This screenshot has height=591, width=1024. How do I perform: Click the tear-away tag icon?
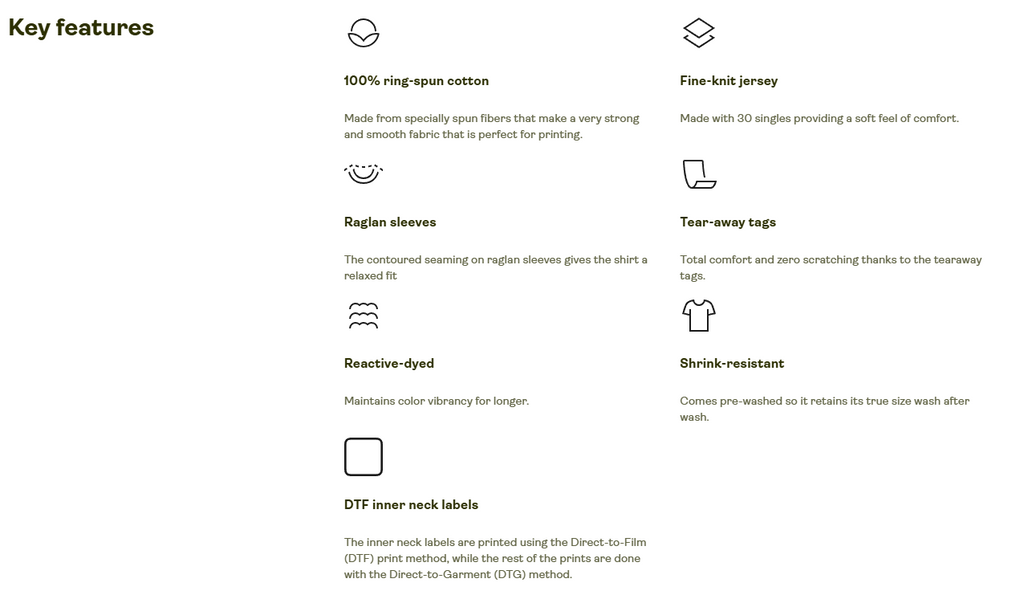(699, 174)
